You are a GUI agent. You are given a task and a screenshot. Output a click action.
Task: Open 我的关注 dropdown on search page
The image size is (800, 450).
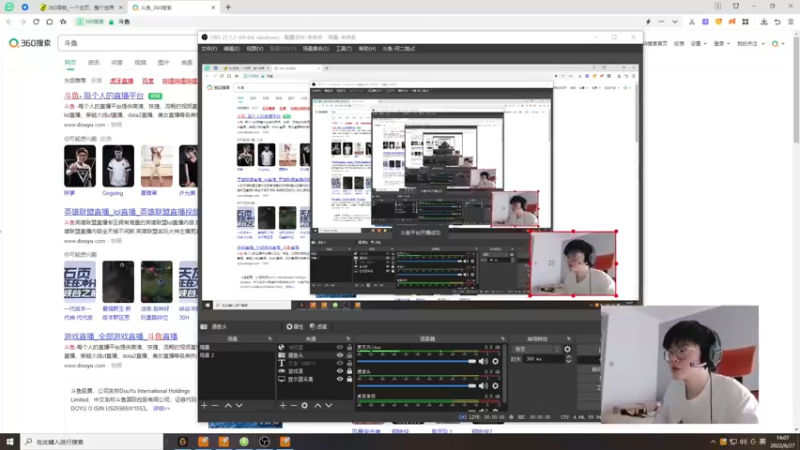click(x=750, y=44)
